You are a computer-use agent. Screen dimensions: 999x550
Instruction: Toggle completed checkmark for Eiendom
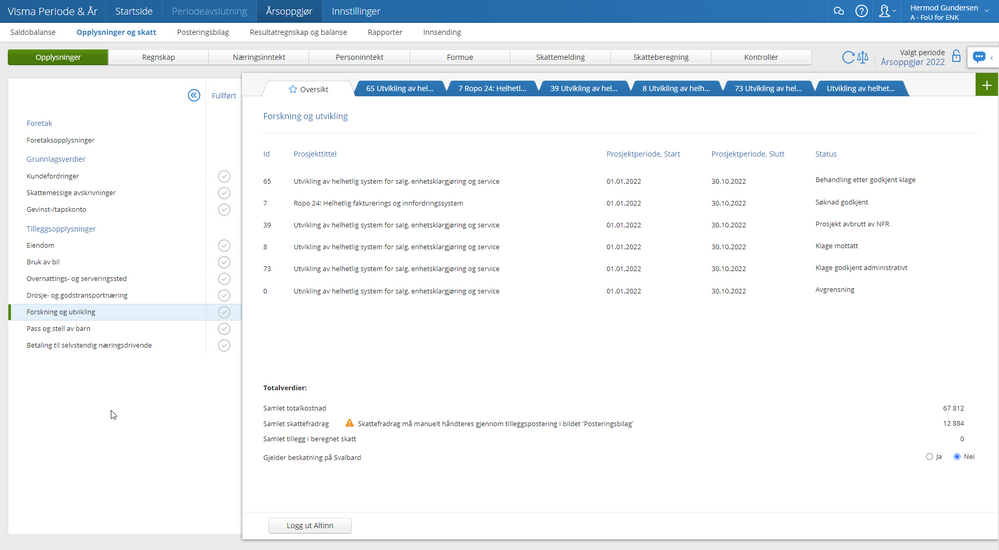[224, 245]
